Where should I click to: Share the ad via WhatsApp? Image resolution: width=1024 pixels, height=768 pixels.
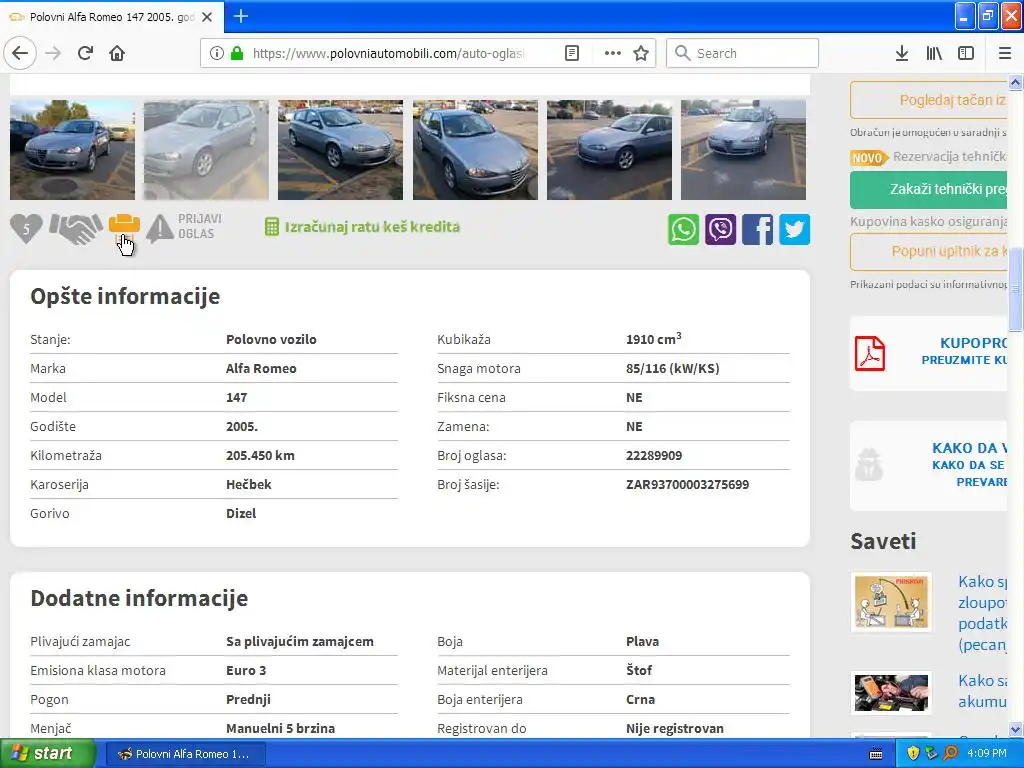pyautogui.click(x=683, y=229)
